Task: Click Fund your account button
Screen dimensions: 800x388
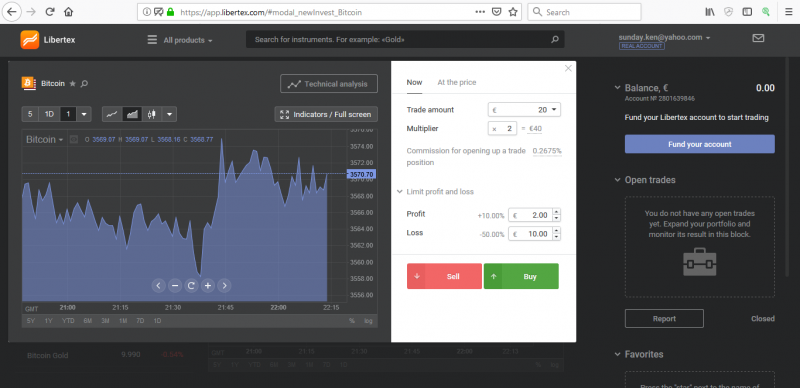Action: coord(699,144)
